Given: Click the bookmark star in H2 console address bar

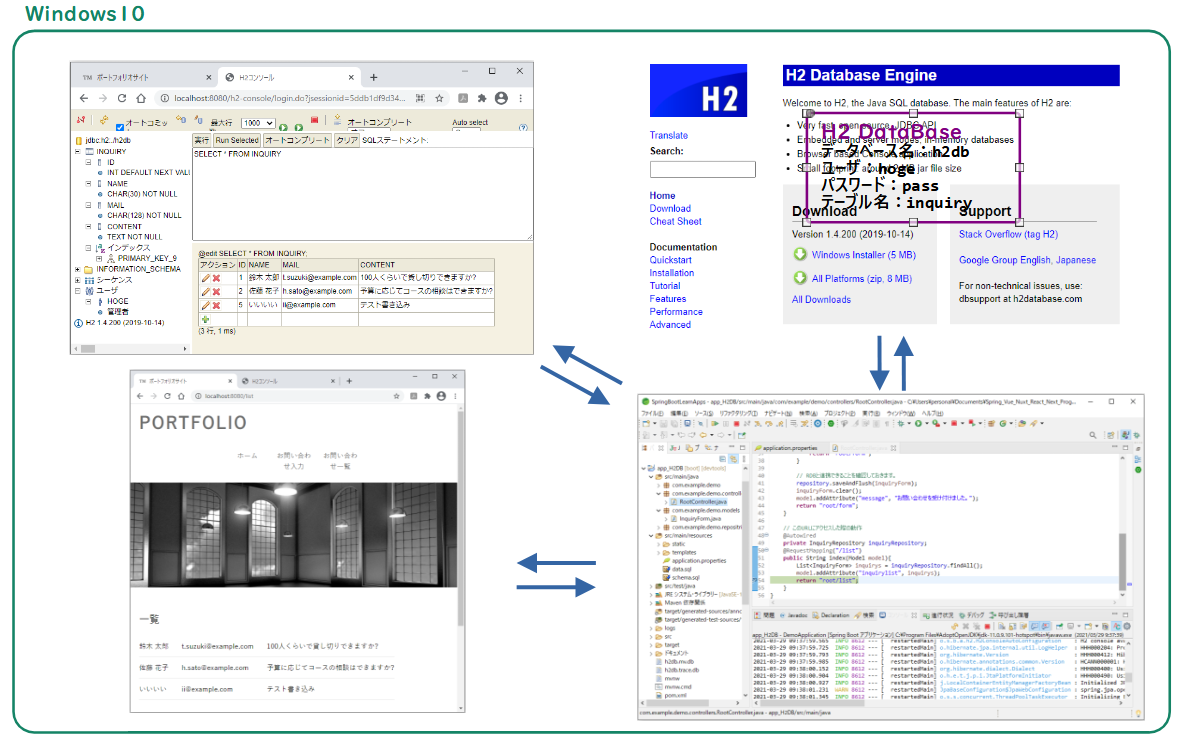Looking at the screenshot, I should (439, 99).
